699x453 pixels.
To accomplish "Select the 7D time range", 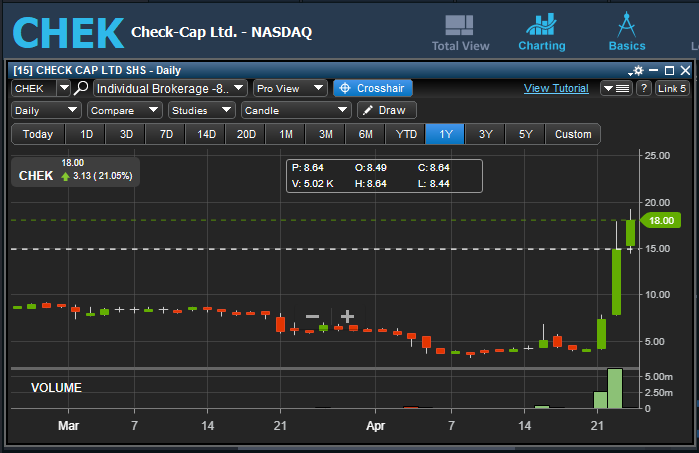I will (166, 134).
